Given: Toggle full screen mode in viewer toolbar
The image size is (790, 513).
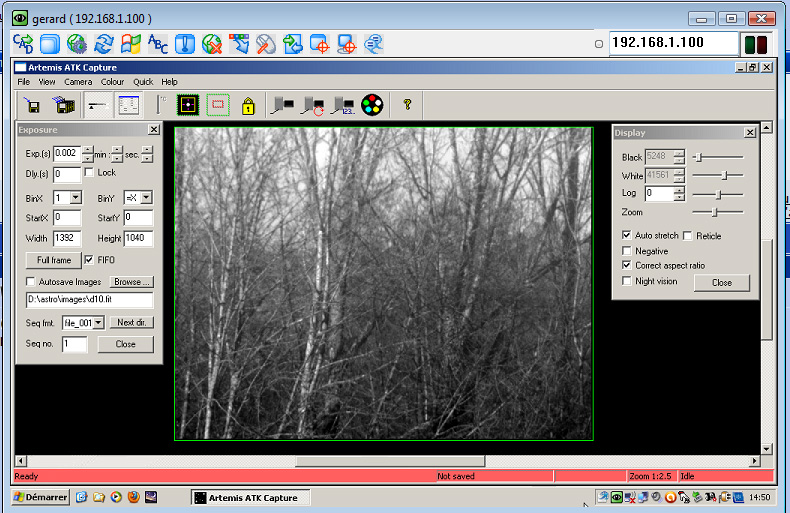Looking at the screenshot, I should pyautogui.click(x=50, y=44).
